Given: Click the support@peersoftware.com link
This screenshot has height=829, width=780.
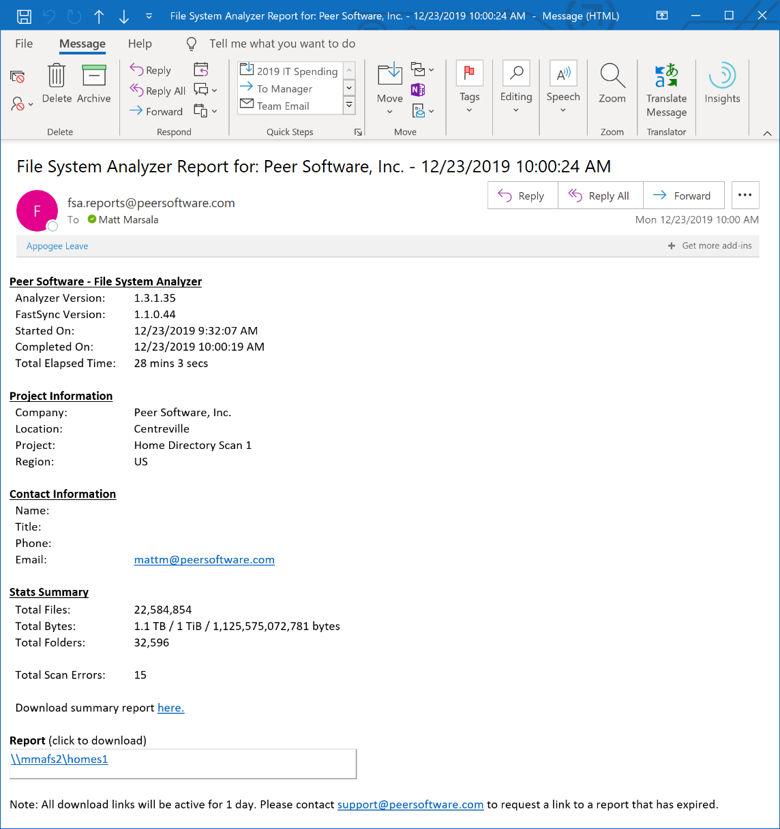Looking at the screenshot, I should coord(410,804).
